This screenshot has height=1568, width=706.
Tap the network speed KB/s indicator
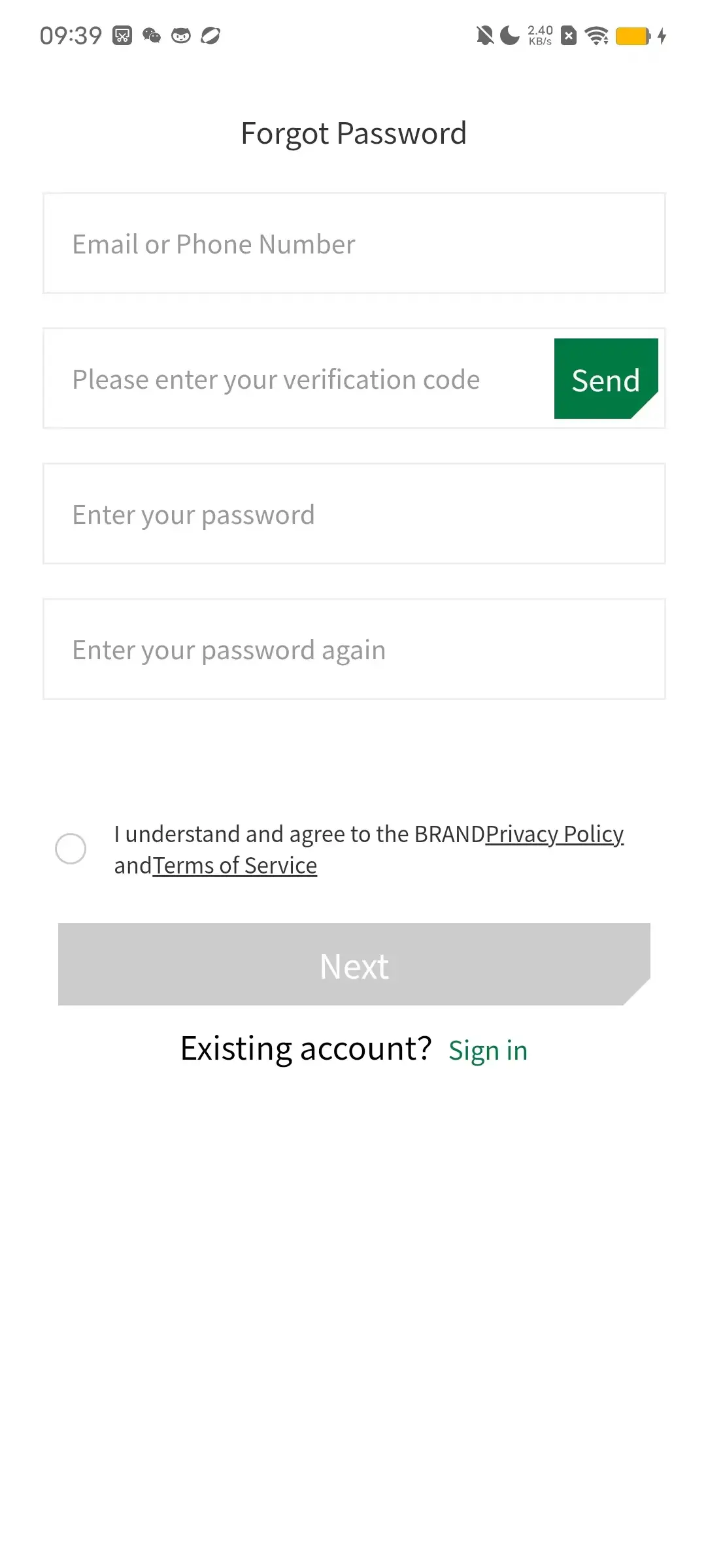pos(540,35)
